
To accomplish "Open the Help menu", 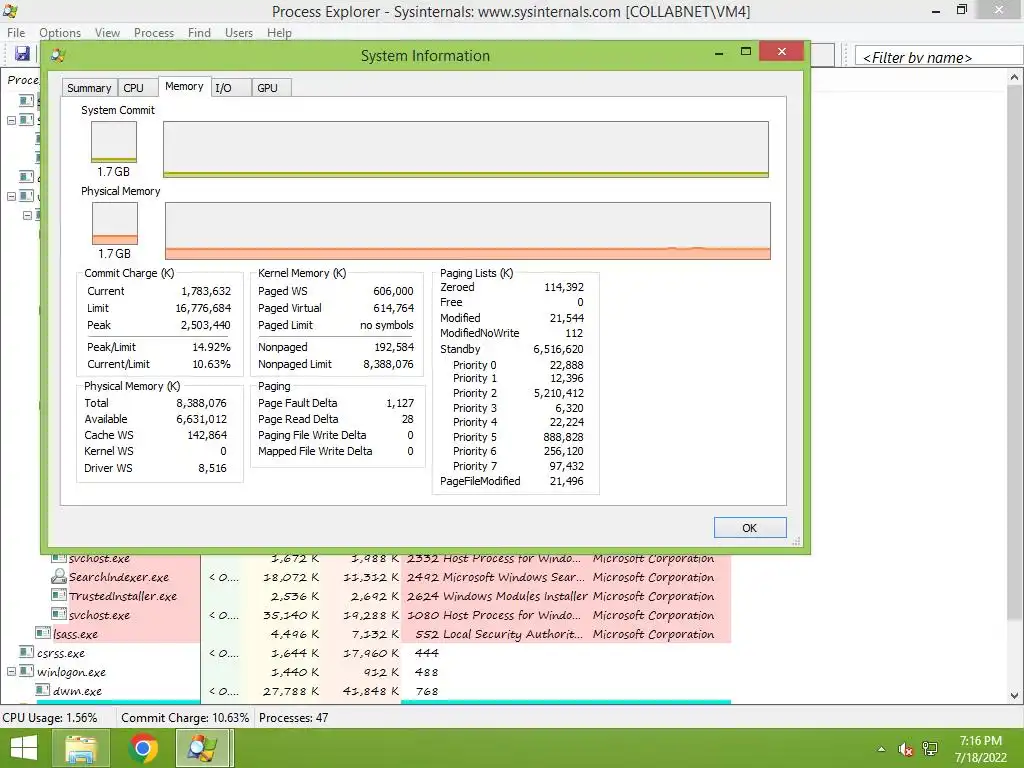I will (x=279, y=33).
